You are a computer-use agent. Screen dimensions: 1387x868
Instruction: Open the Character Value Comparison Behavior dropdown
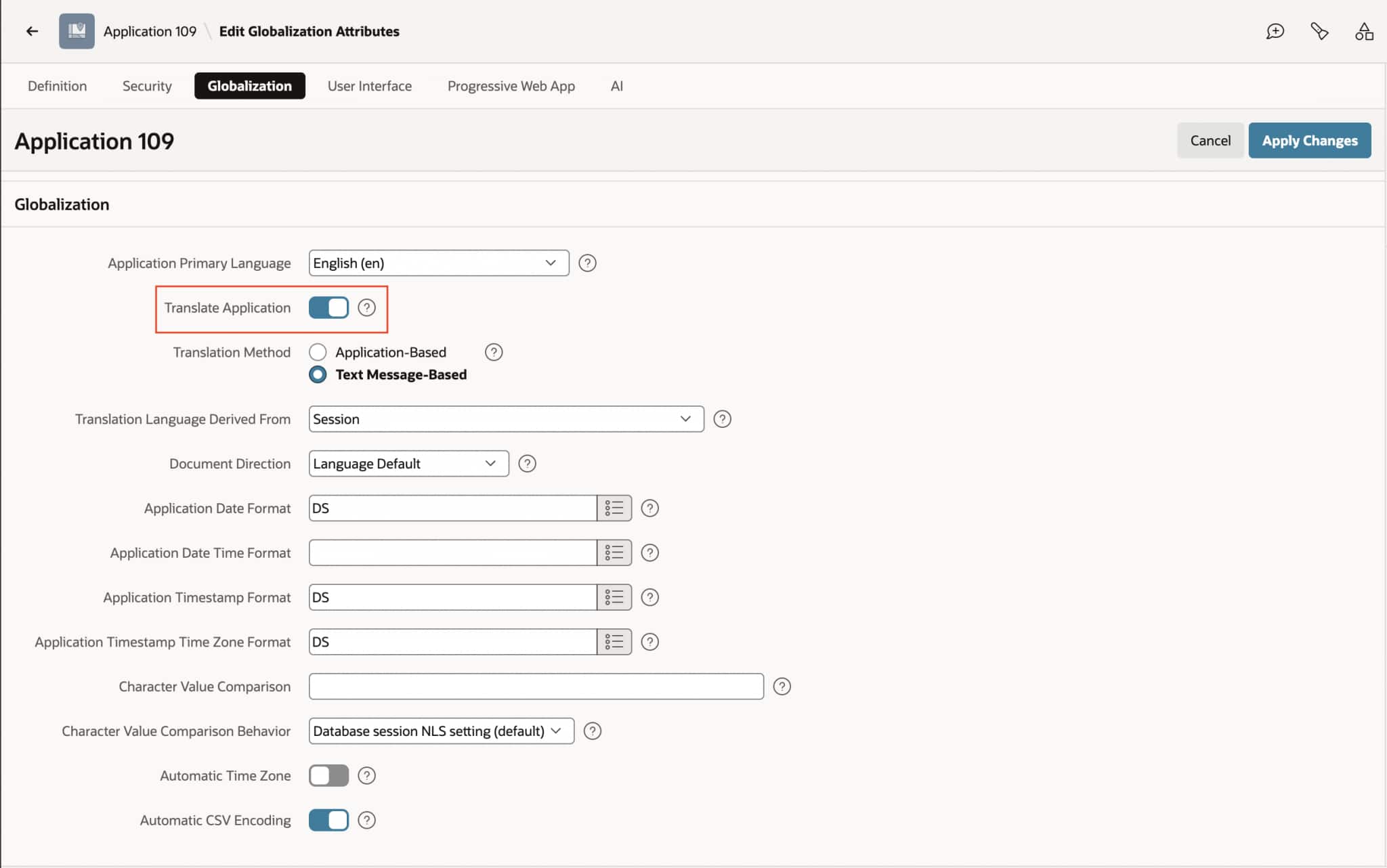[442, 731]
